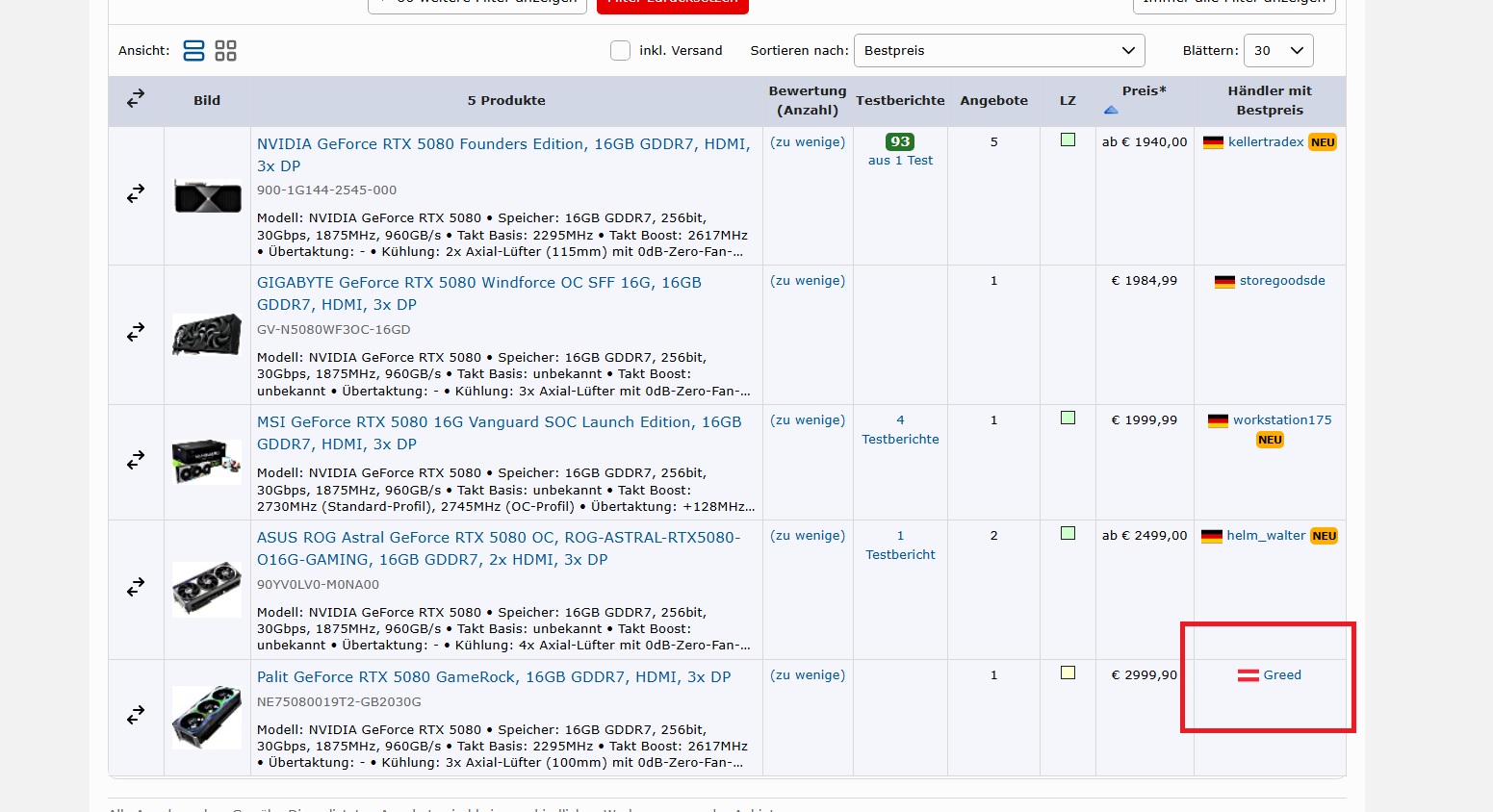The height and width of the screenshot is (812, 1493).
Task: Open storegoodsde merchant link
Action: click(1282, 281)
